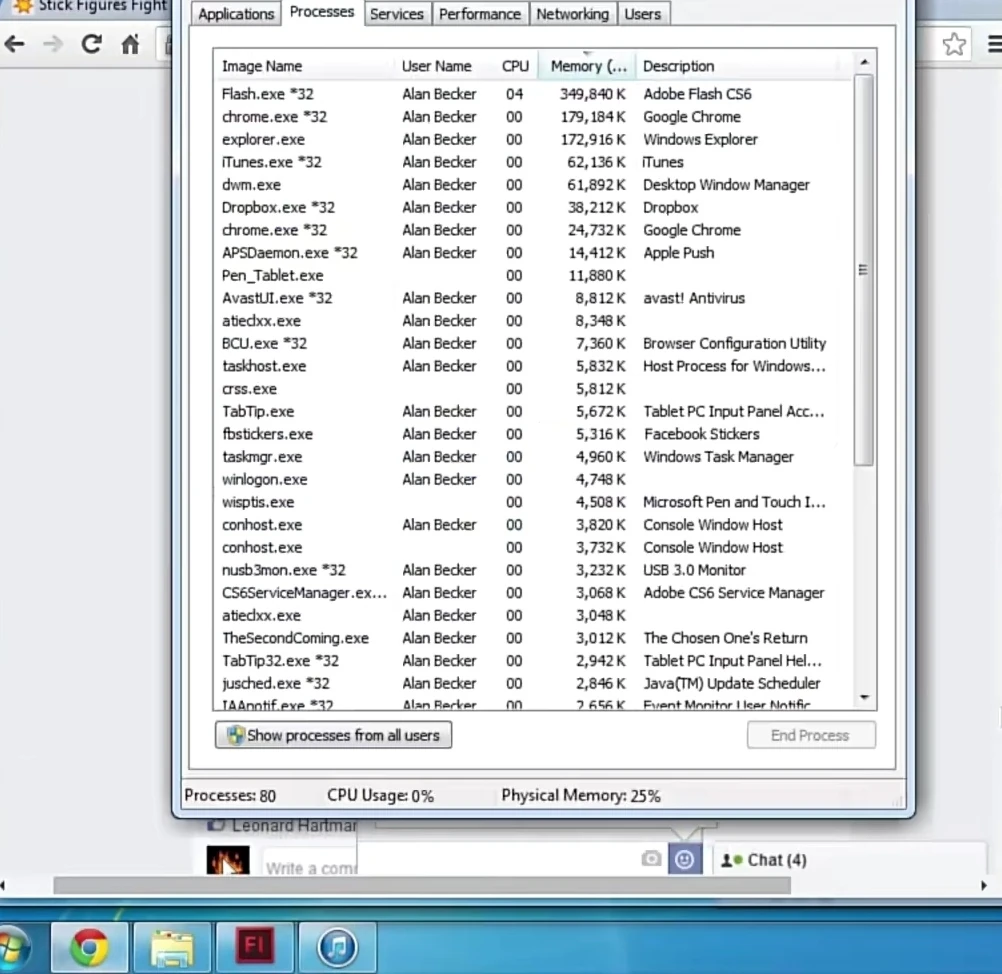Open the Networking tab

[573, 14]
